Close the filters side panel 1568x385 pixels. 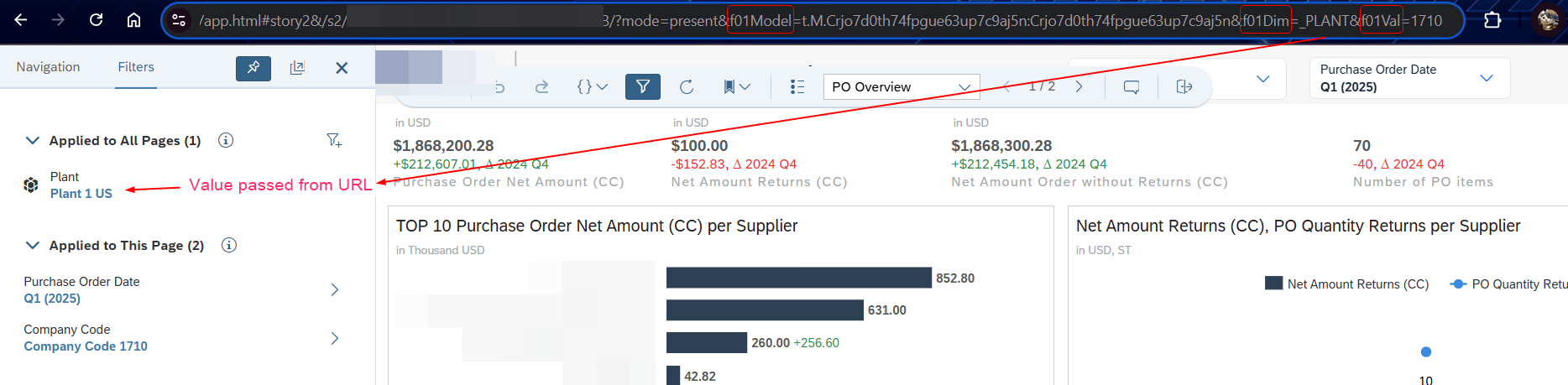click(342, 68)
